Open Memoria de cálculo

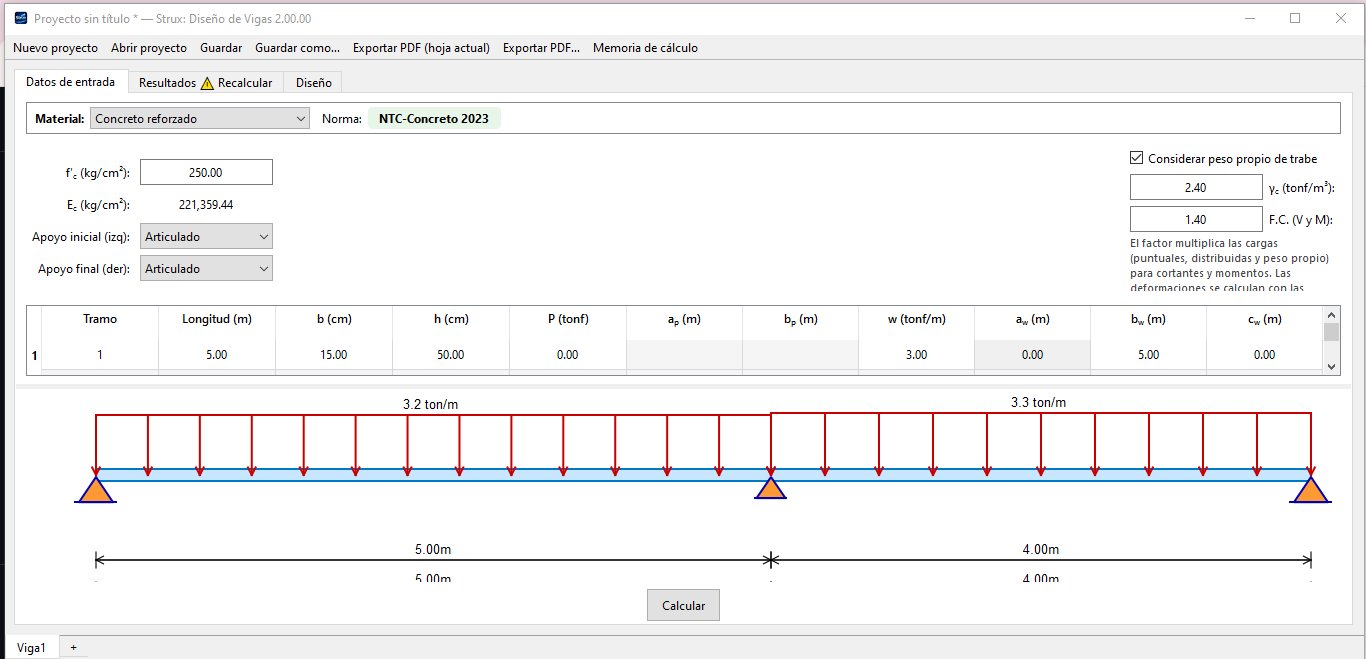coord(645,48)
